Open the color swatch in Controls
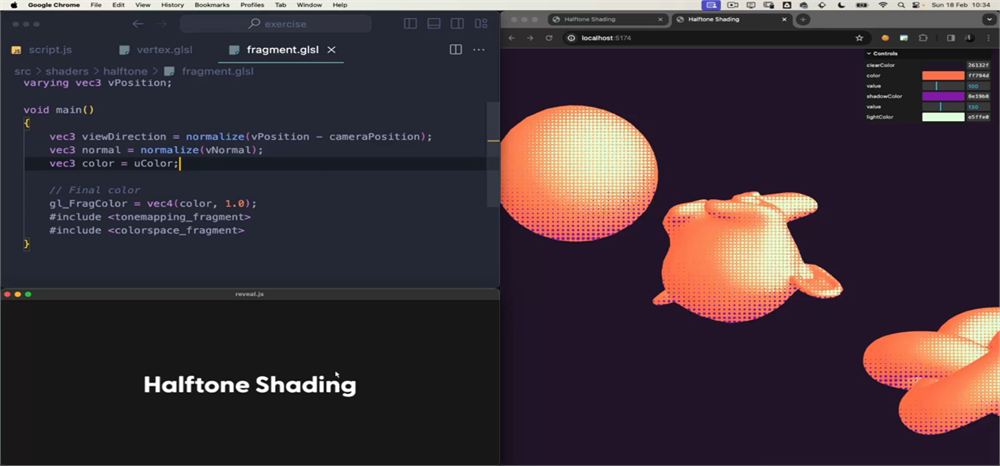The height and width of the screenshot is (466, 1000). pos(943,75)
